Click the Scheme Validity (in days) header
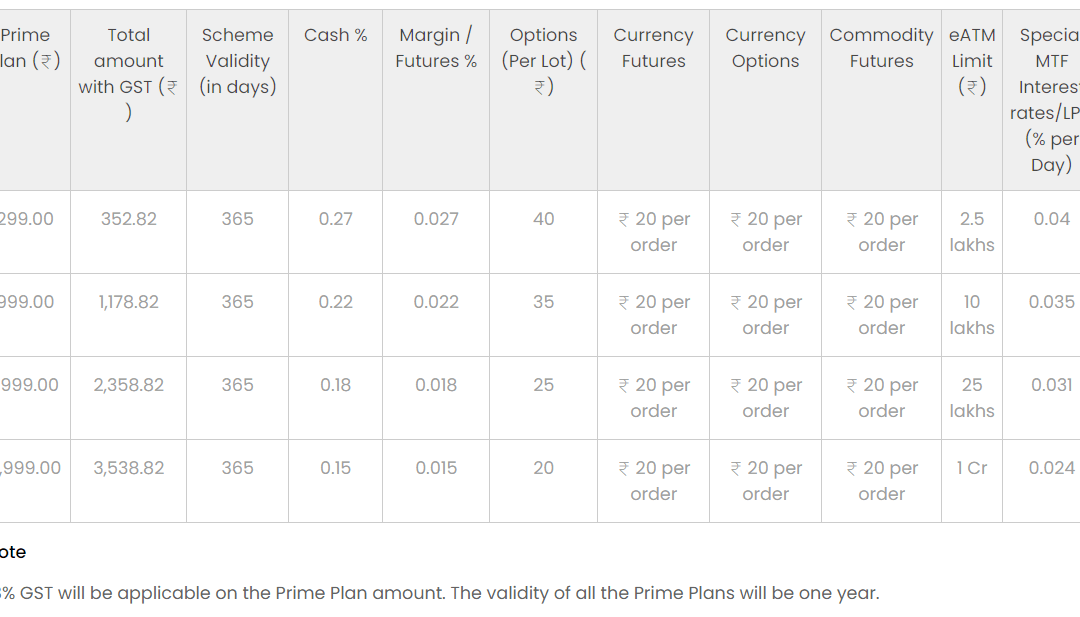This screenshot has width=1080, height=617. (238, 61)
